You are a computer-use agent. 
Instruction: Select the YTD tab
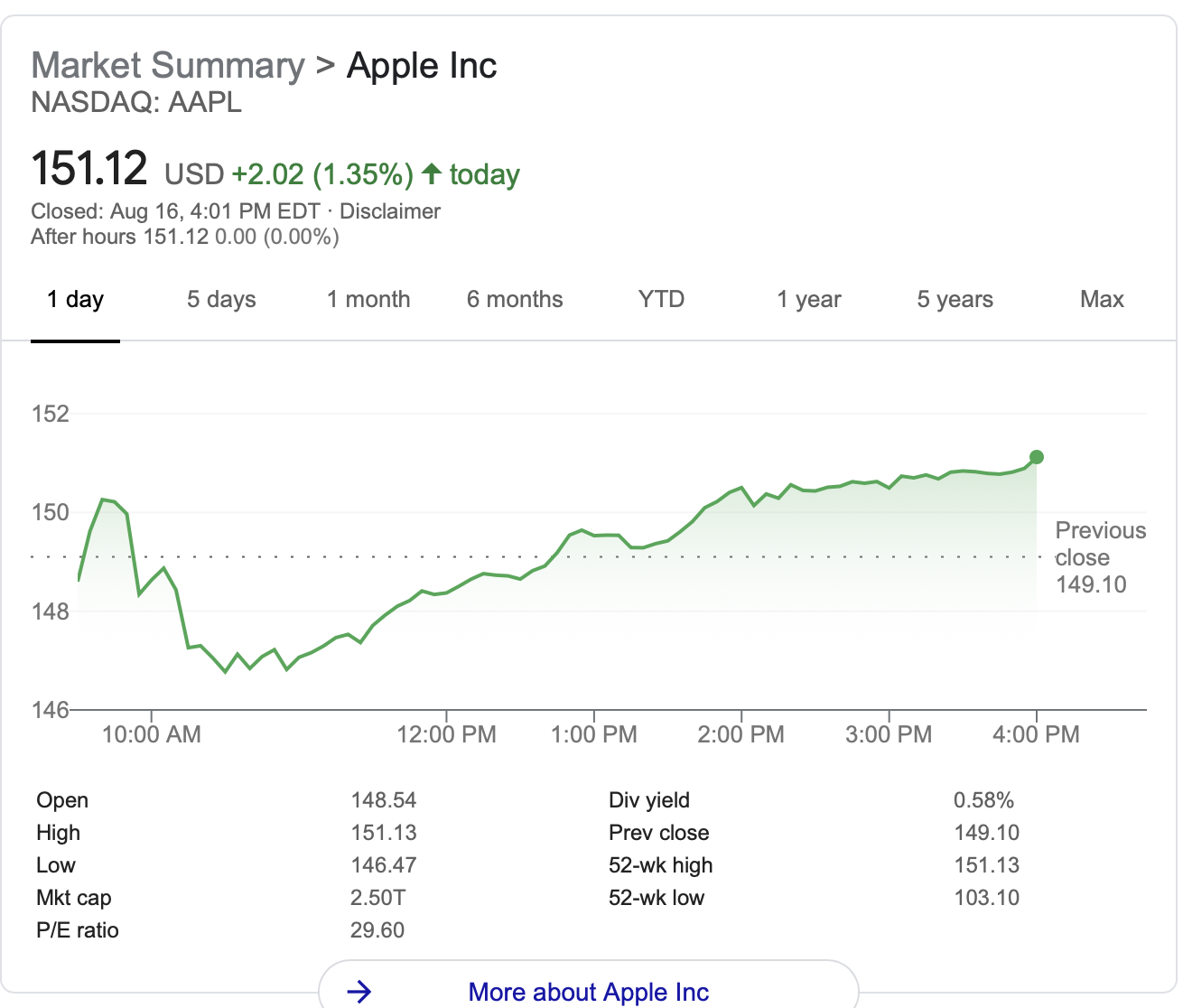661,300
